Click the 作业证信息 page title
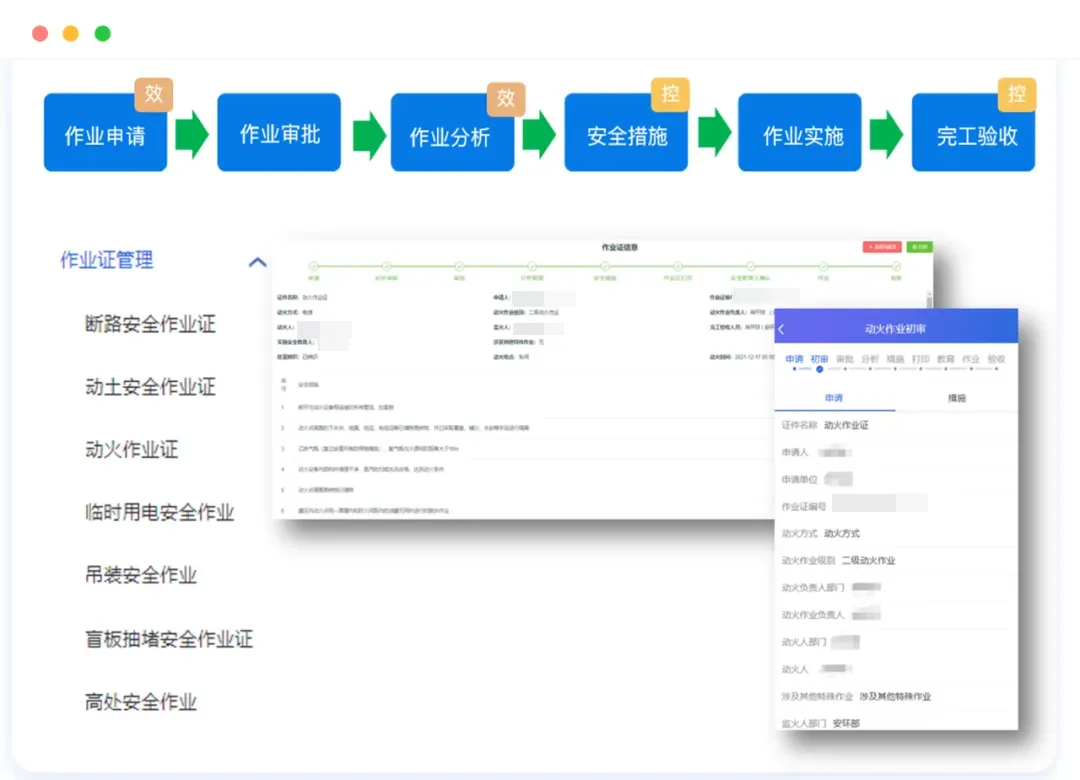Screen dimensions: 1080x780 620,247
